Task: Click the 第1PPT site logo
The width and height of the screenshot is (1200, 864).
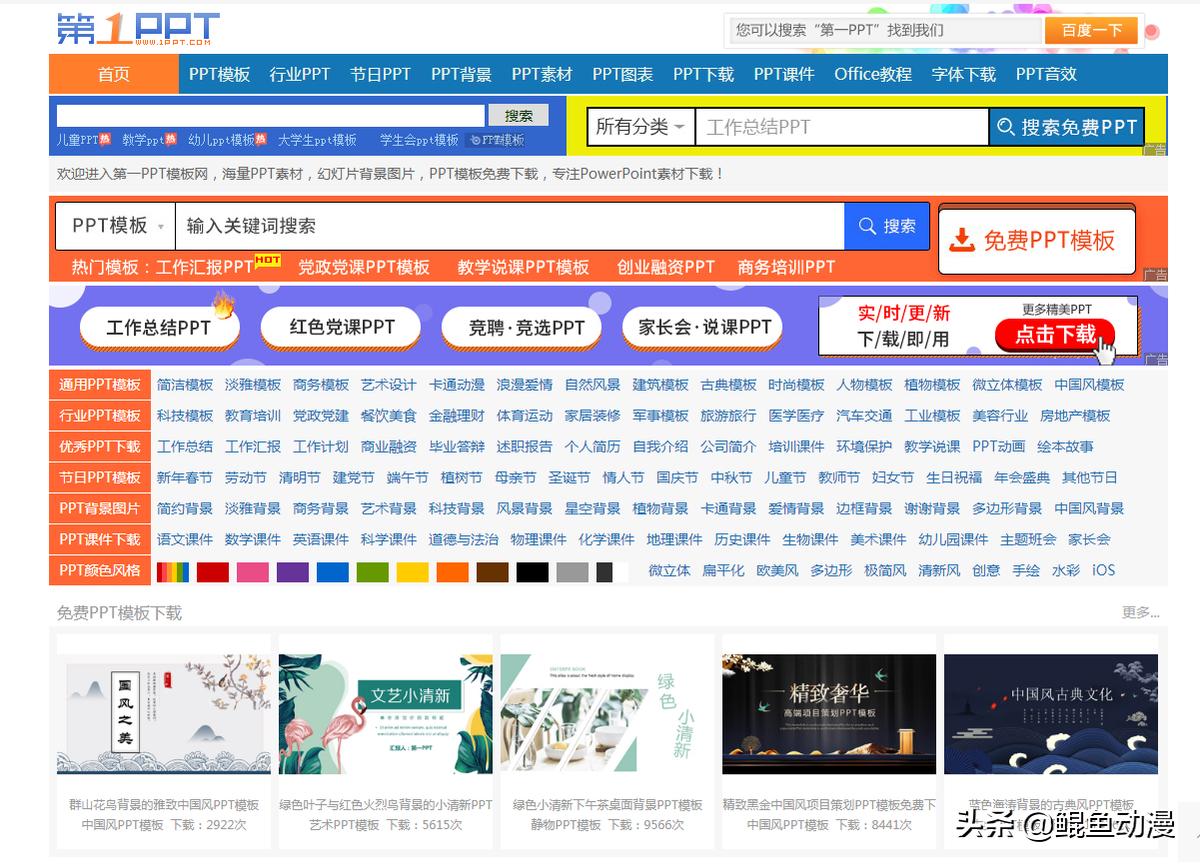Action: tap(138, 29)
